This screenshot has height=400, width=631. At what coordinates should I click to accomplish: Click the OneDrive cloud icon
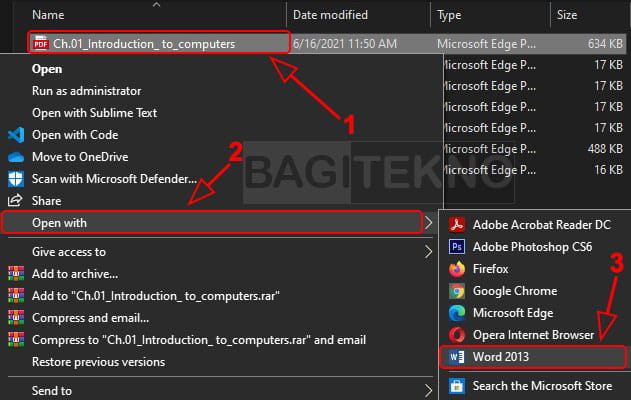click(x=16, y=157)
